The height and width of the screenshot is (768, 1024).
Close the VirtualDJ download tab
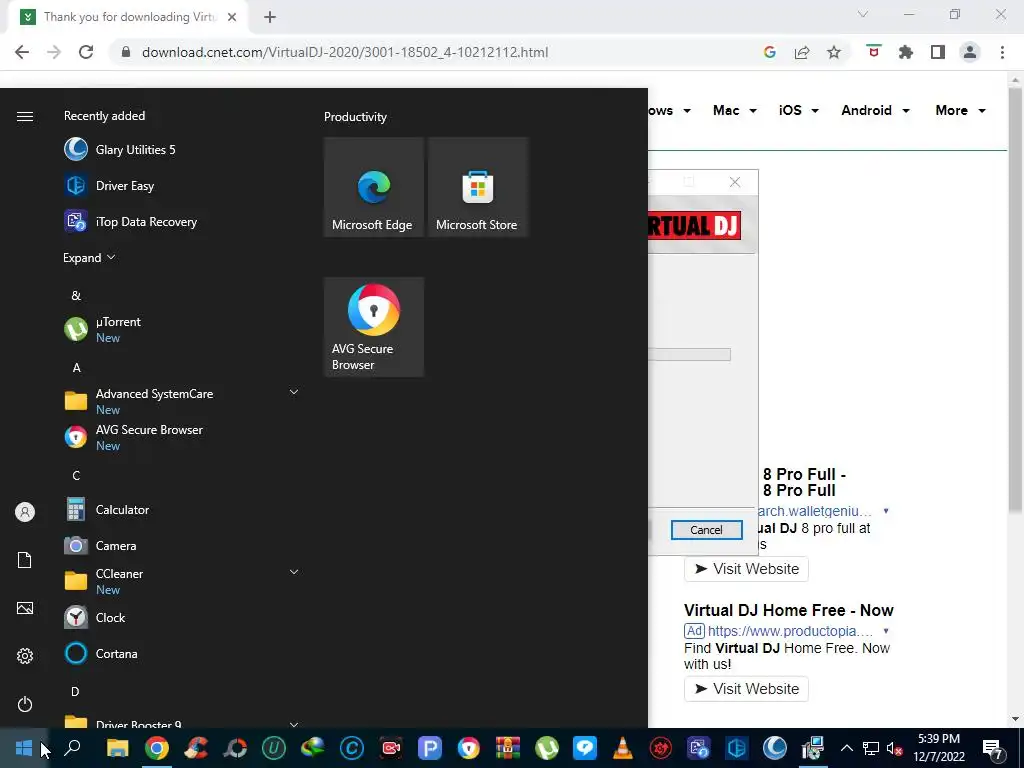pos(232,17)
